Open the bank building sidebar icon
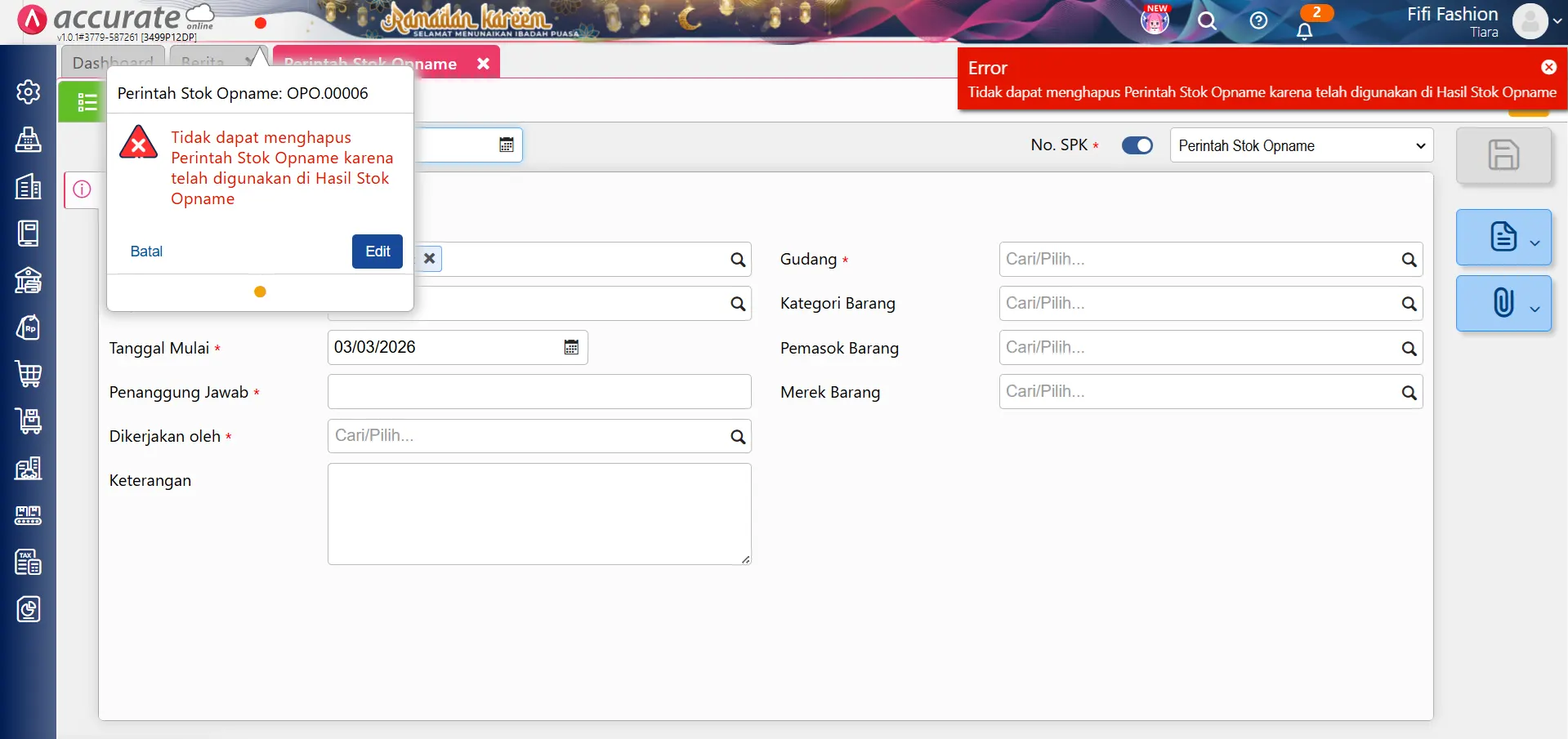This screenshot has width=1568, height=739. point(28,280)
